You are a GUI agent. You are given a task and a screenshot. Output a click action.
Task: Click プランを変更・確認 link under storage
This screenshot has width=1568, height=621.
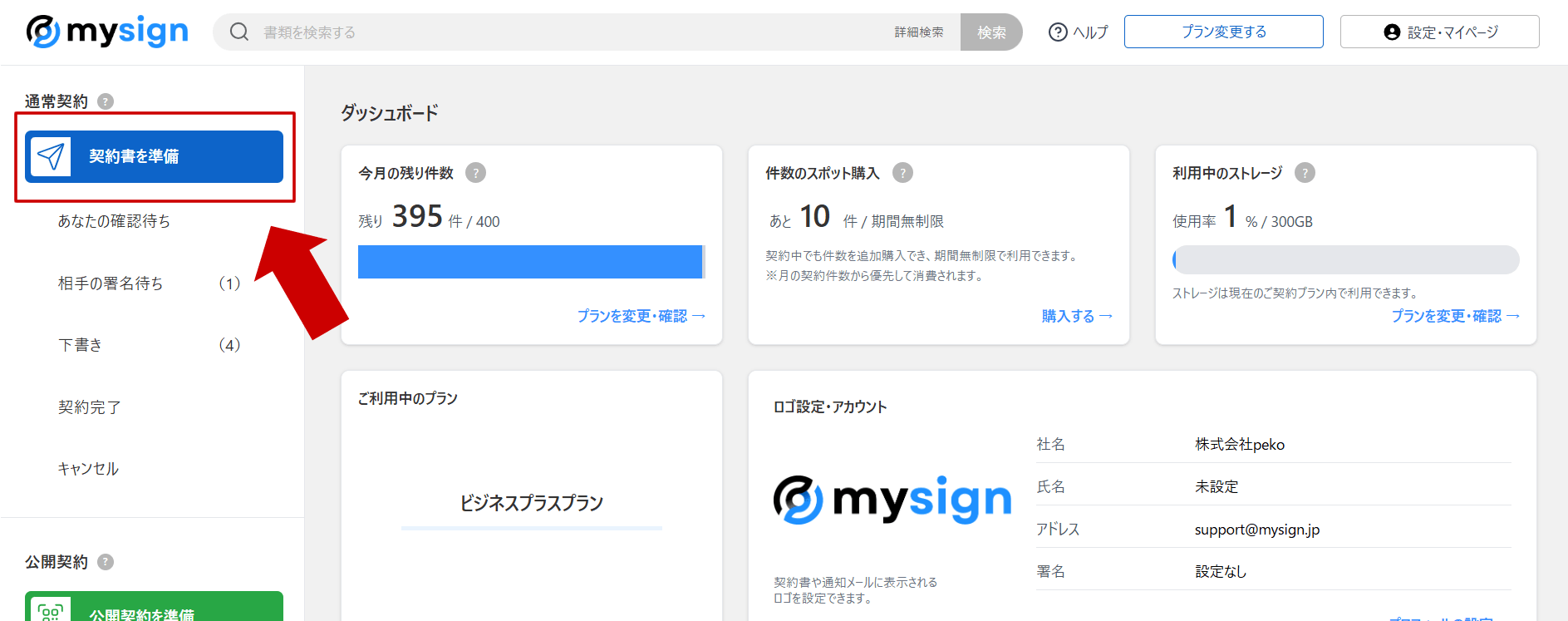[x=1455, y=316]
